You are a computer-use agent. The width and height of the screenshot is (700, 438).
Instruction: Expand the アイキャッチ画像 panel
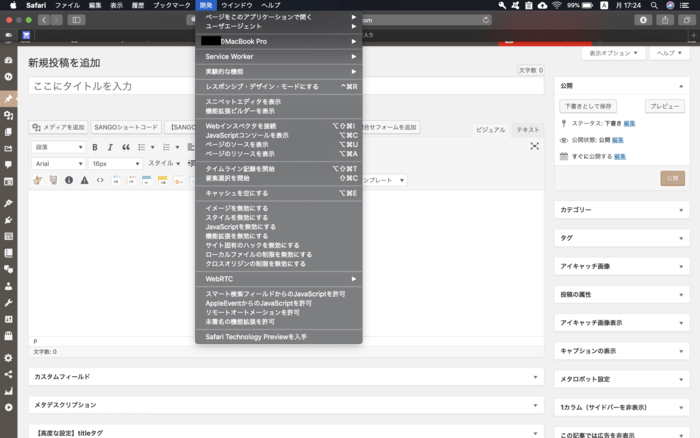622,266
